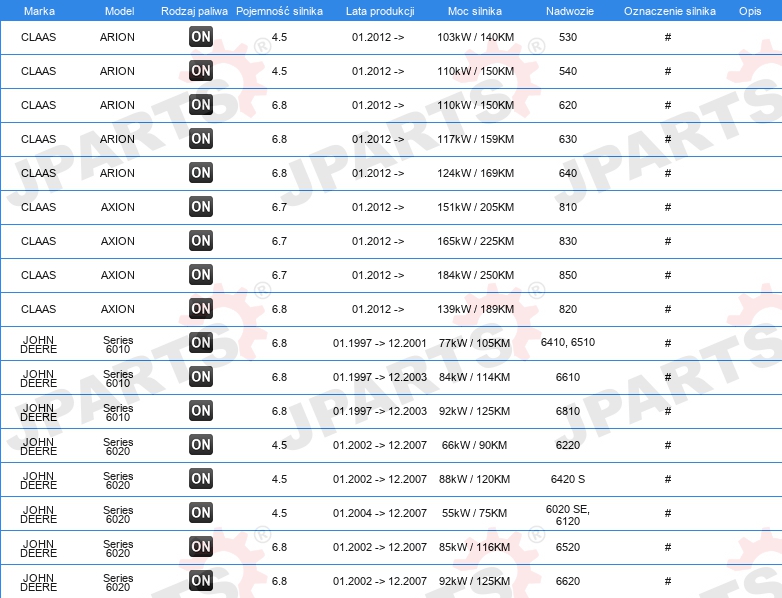
Task: Select the 66kW / 90KM power cell
Action: point(474,445)
